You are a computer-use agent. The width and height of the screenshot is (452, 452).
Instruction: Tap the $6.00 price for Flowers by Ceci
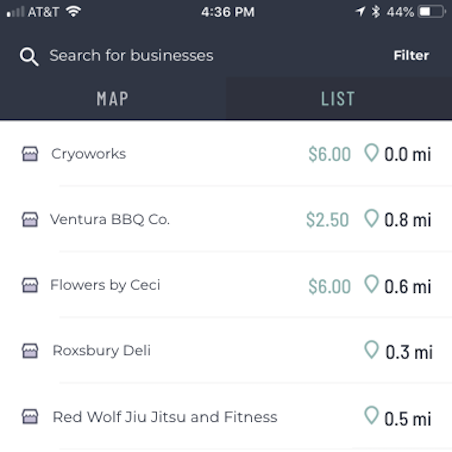click(x=329, y=286)
